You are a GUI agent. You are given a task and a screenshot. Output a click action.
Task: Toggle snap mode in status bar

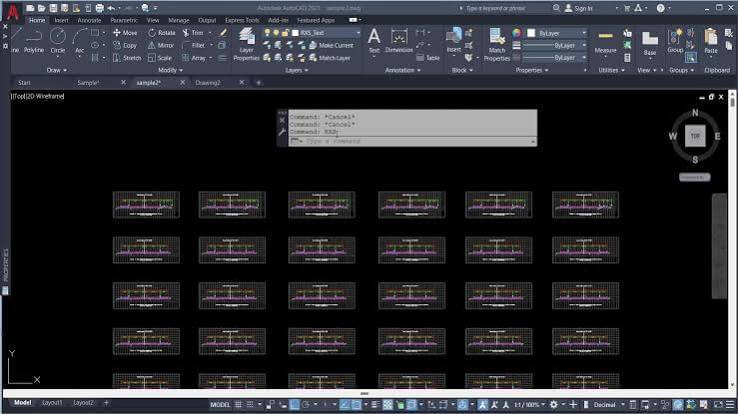click(250, 405)
